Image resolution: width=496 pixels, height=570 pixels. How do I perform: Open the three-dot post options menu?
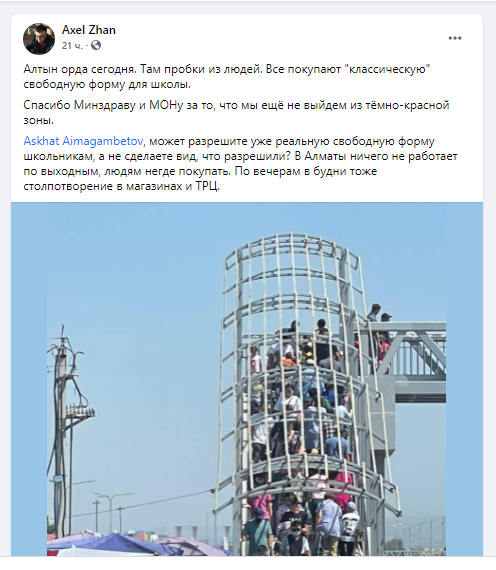tap(455, 38)
